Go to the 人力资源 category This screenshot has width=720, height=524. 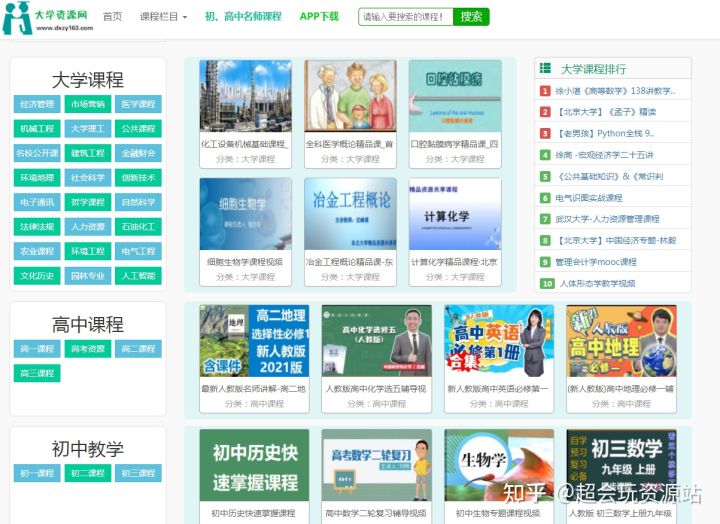[88, 227]
